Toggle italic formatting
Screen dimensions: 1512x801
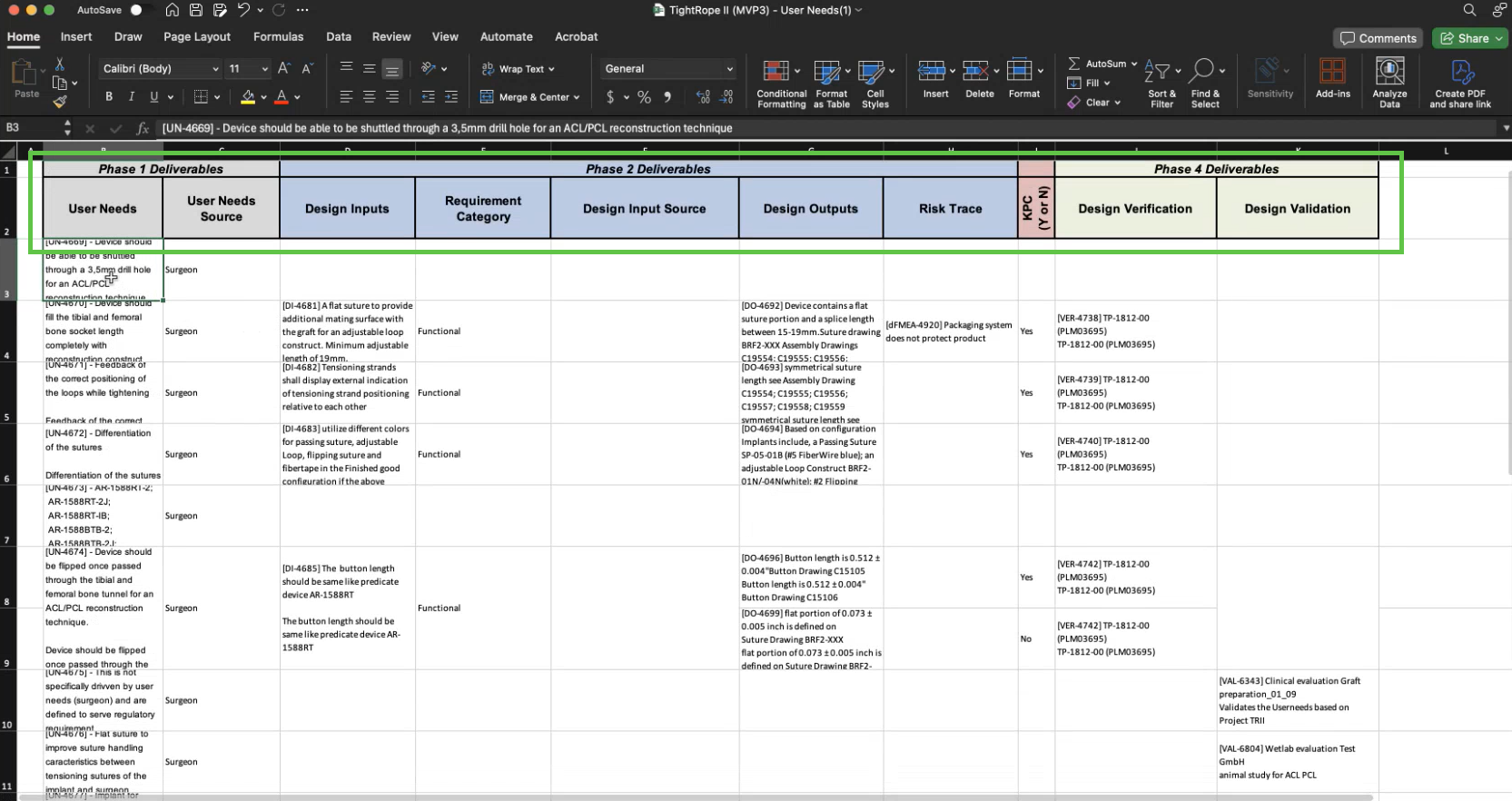click(132, 96)
